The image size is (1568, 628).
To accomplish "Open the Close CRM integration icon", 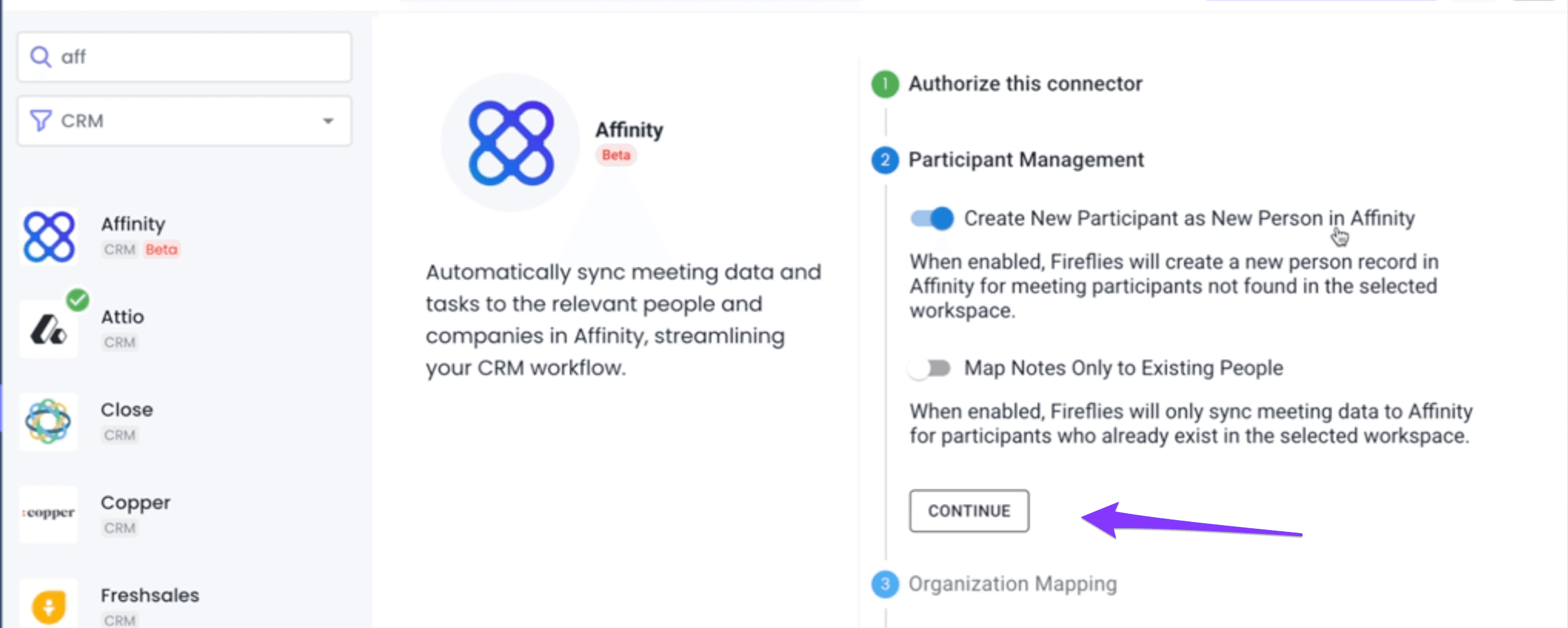I will [x=49, y=422].
